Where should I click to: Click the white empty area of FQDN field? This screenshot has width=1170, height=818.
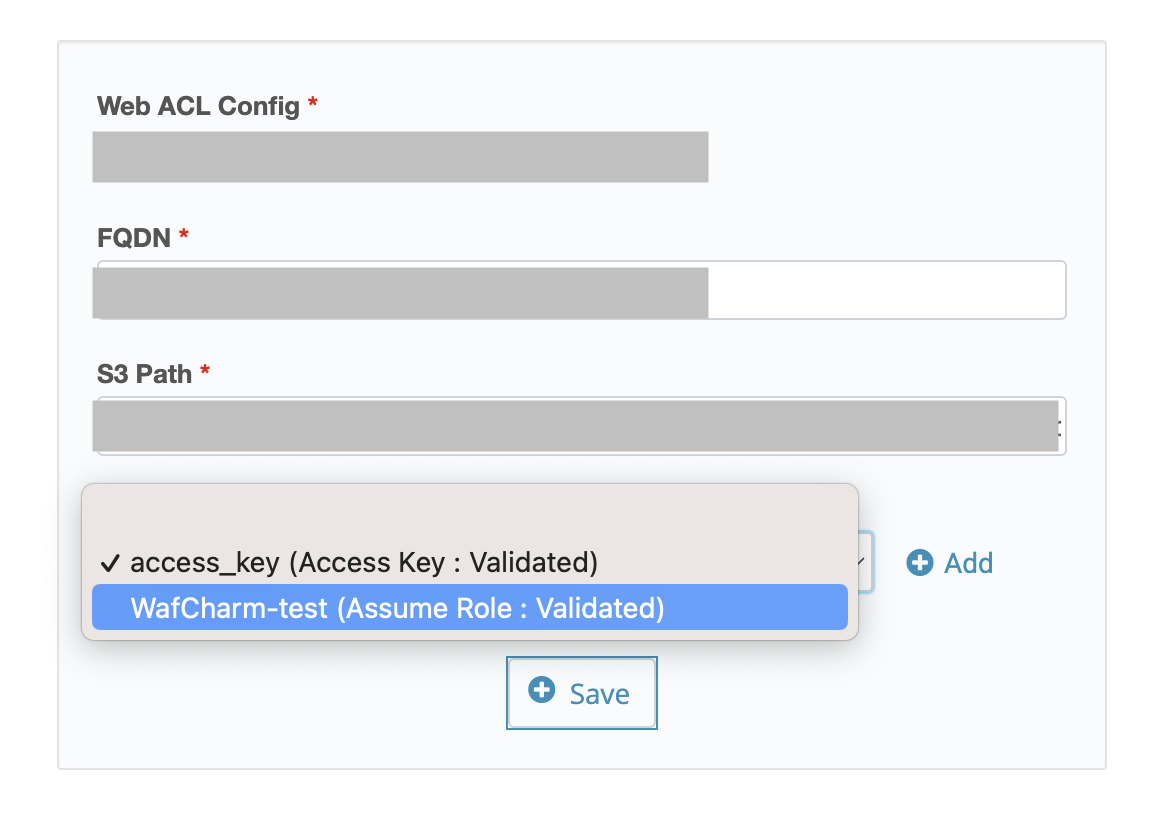click(886, 290)
